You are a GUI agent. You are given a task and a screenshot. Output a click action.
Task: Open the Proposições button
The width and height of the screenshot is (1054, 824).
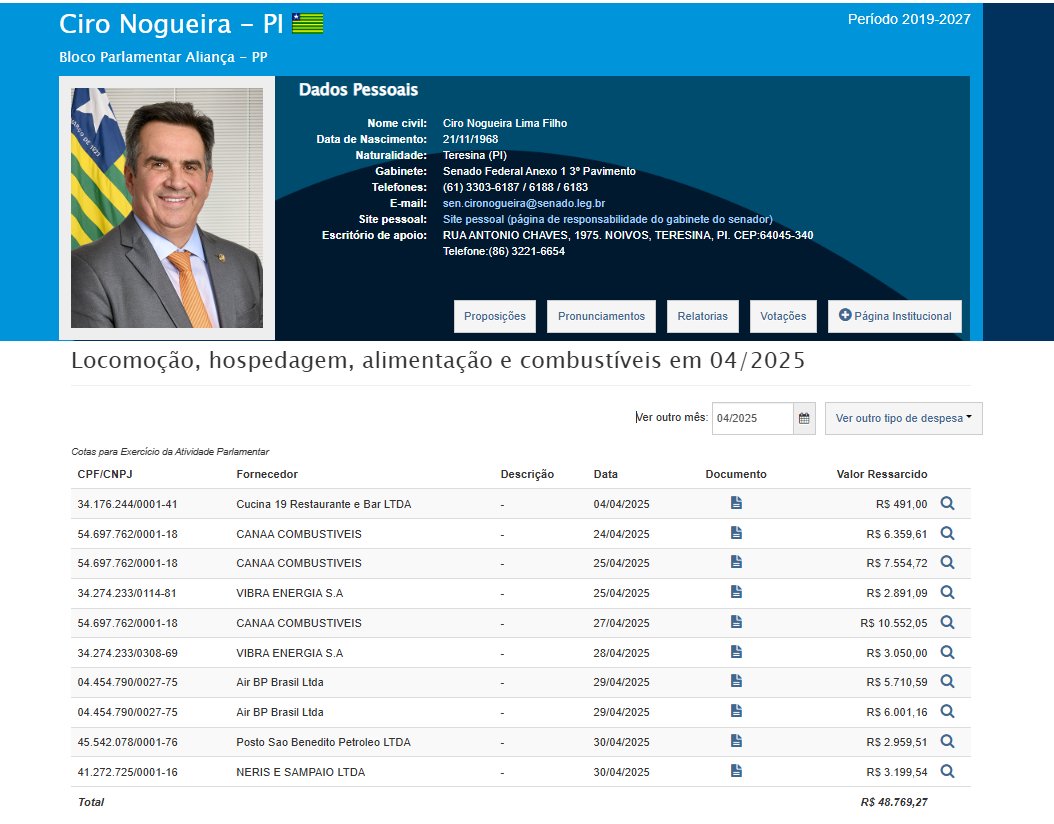tap(495, 316)
